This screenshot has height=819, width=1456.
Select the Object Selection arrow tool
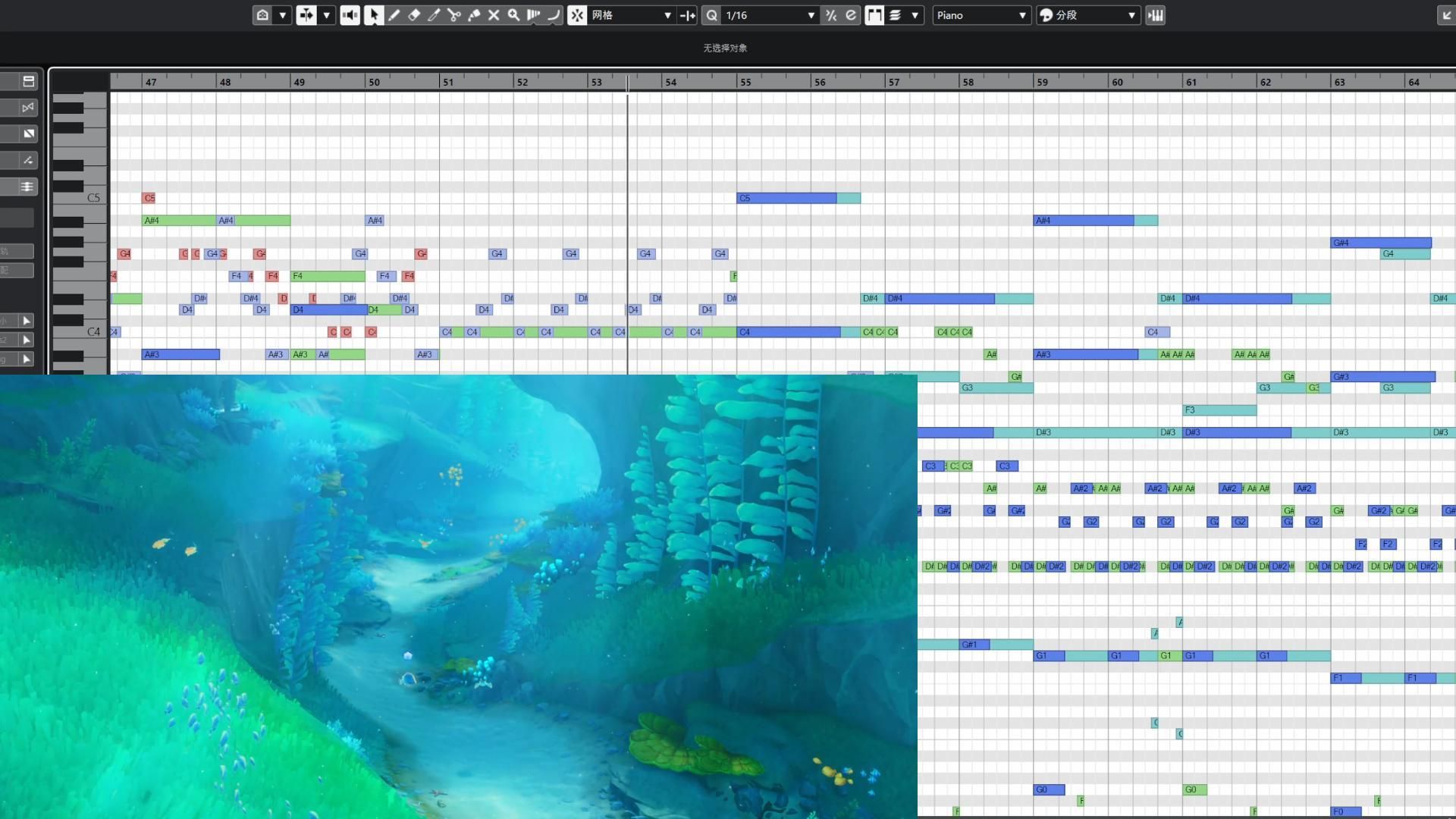coord(374,15)
